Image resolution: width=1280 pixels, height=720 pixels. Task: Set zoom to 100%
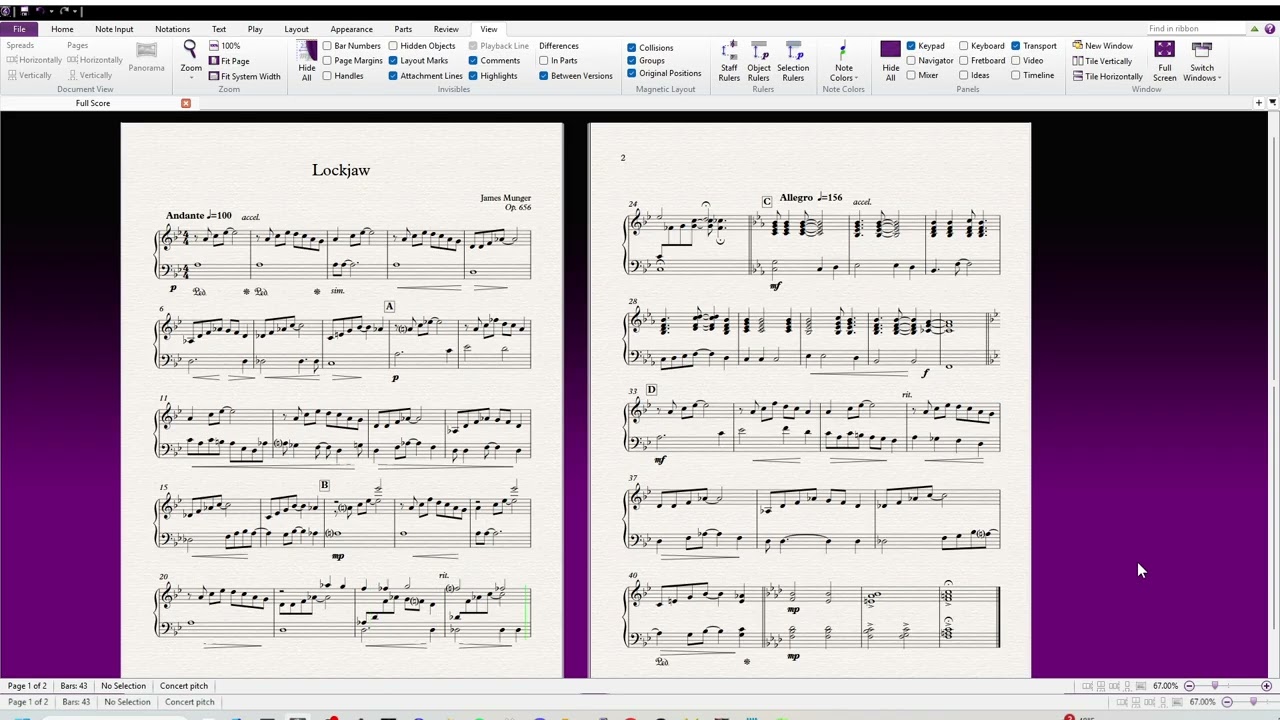click(224, 46)
